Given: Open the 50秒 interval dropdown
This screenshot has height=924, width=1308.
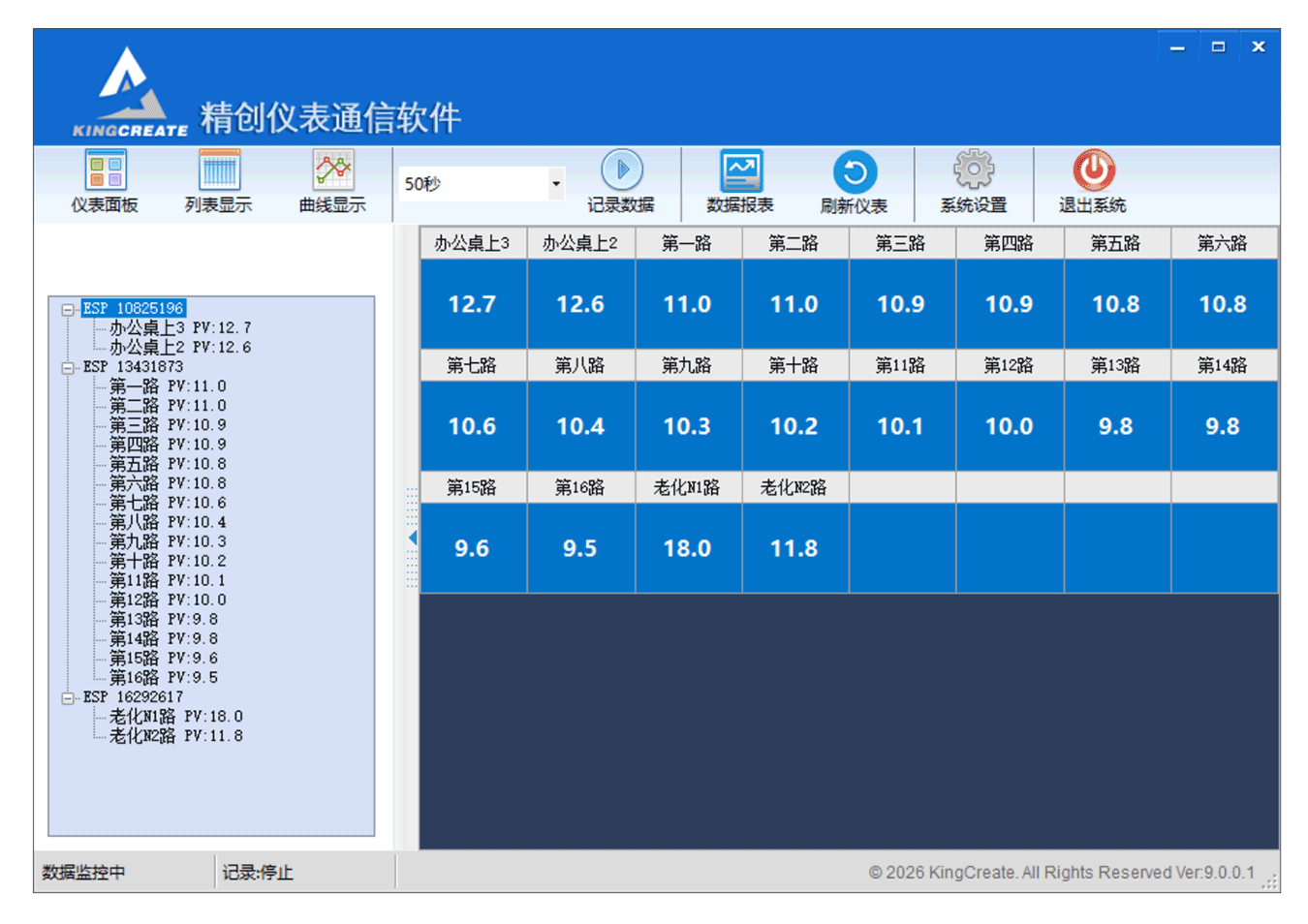Looking at the screenshot, I should [555, 183].
